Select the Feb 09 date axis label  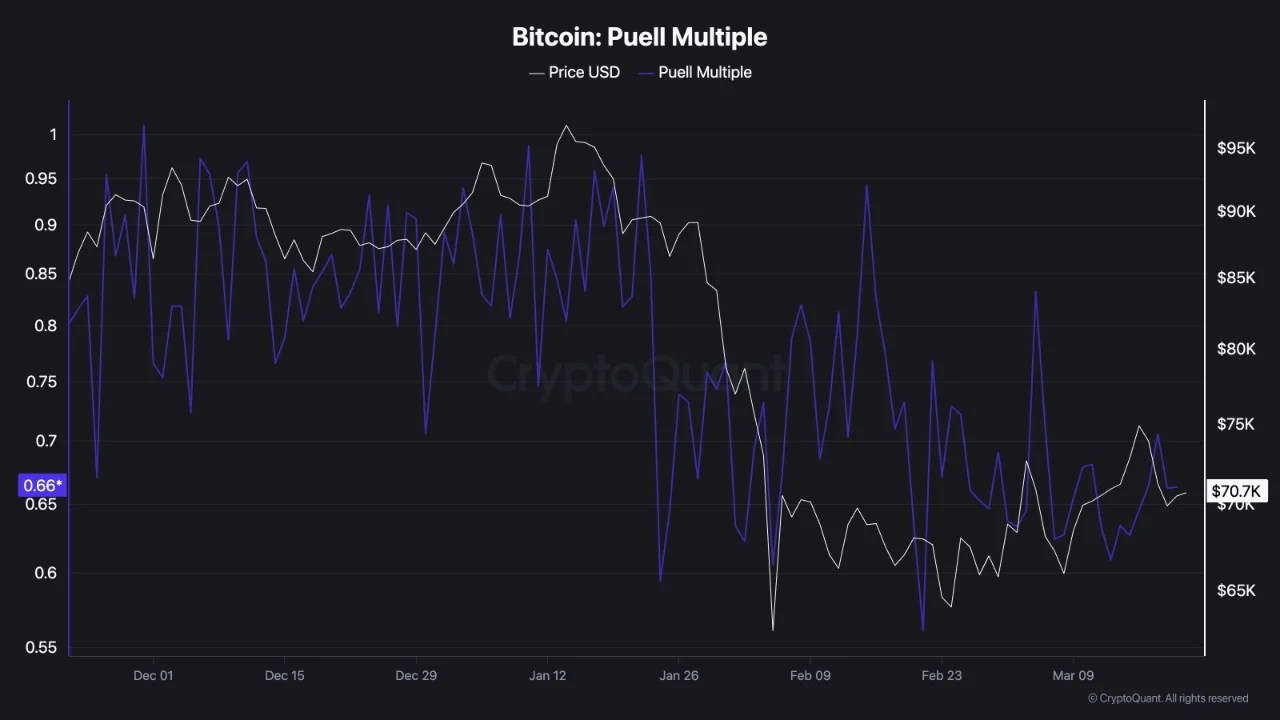810,675
